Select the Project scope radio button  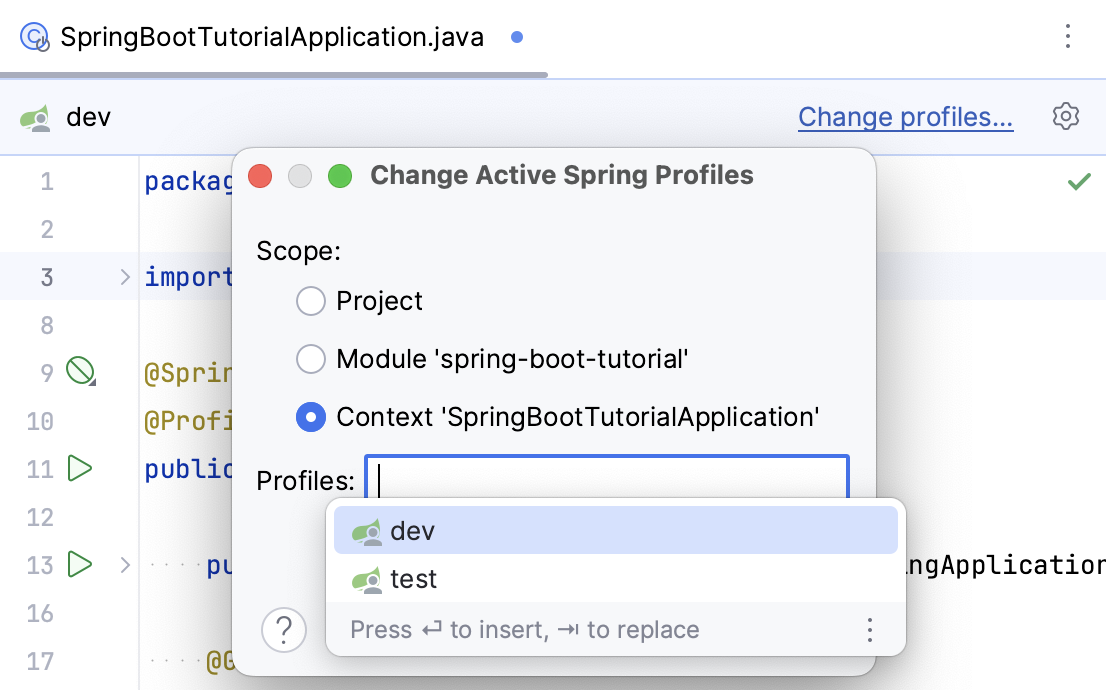[x=311, y=301]
